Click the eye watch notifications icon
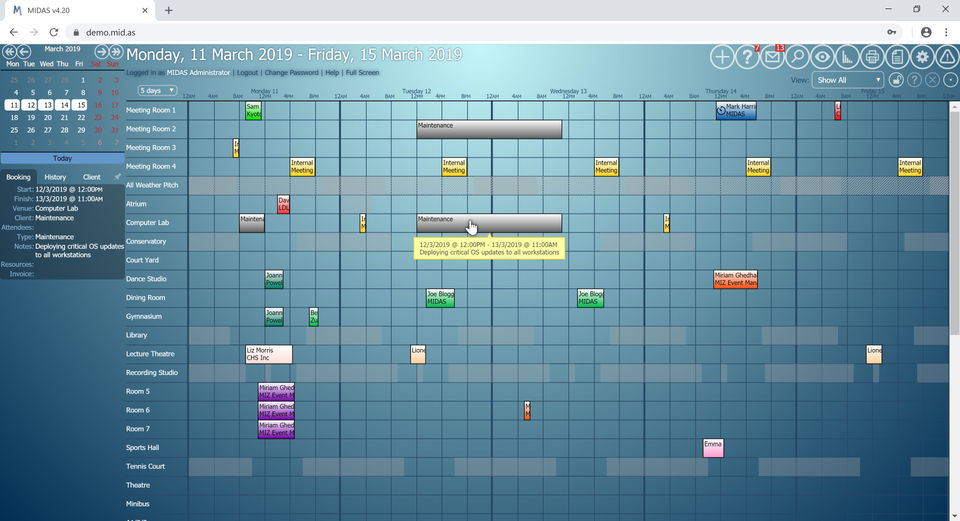Image resolution: width=960 pixels, height=521 pixels. tap(822, 57)
